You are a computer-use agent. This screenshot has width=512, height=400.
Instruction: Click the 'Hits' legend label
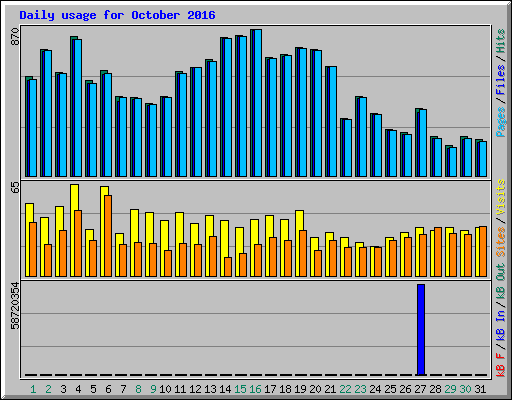500,41
